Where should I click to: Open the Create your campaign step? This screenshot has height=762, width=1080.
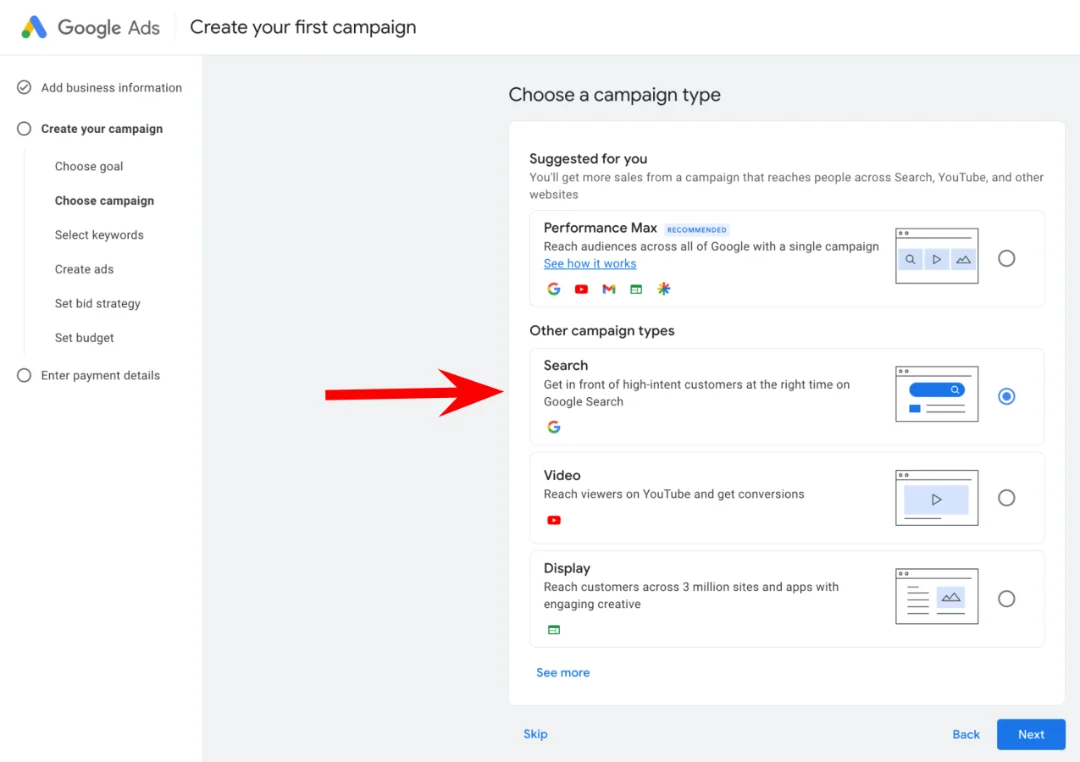(x=102, y=129)
